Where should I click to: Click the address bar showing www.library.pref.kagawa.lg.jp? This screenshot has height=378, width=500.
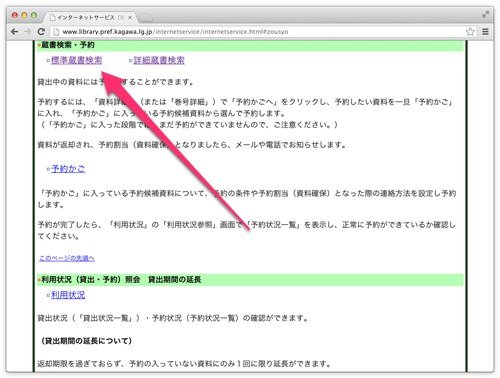pos(260,32)
